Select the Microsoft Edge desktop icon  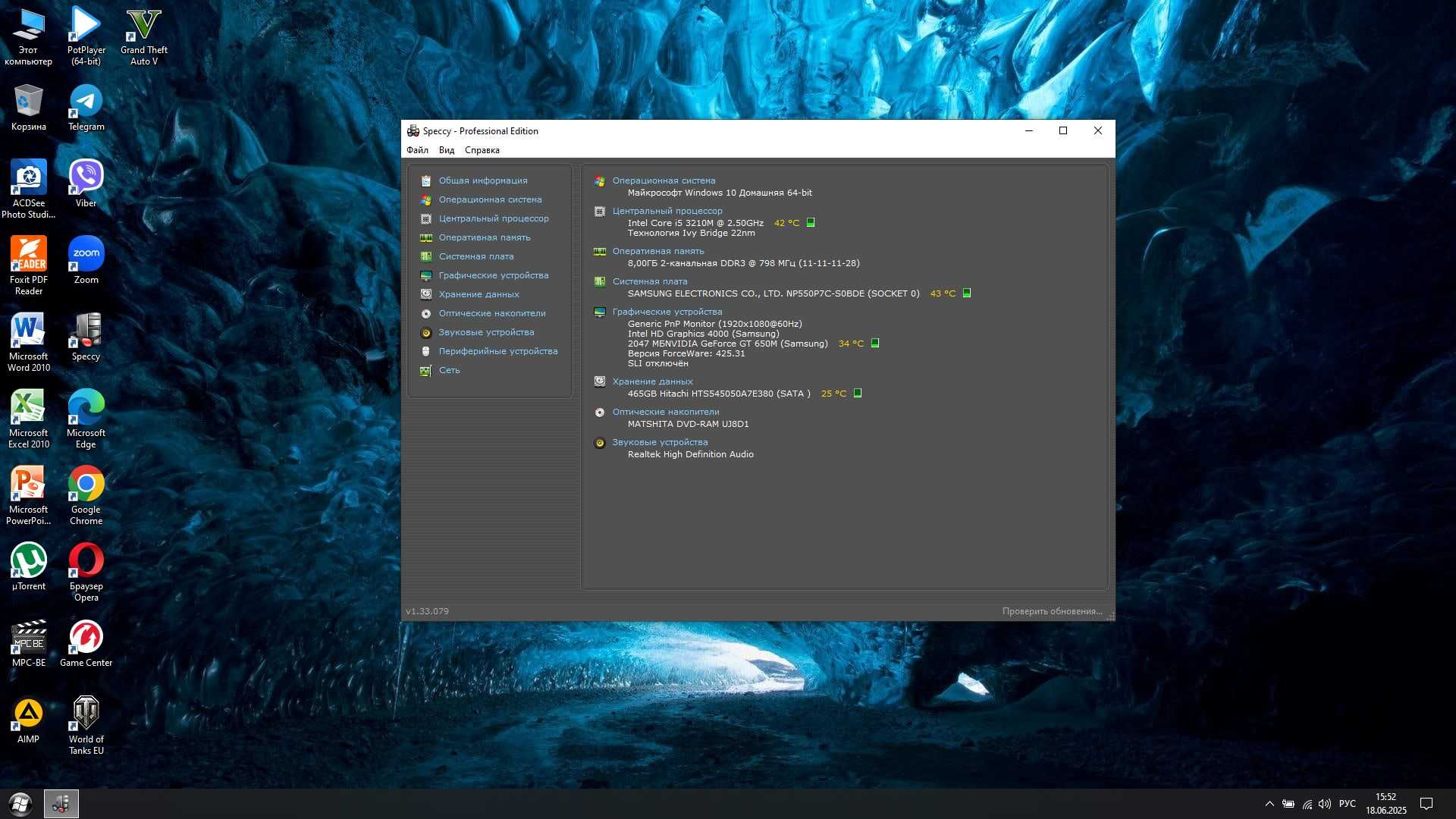[86, 419]
